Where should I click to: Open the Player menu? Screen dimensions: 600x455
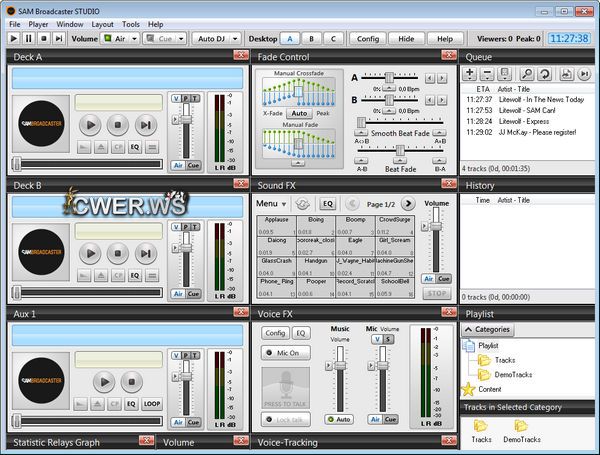[38, 24]
